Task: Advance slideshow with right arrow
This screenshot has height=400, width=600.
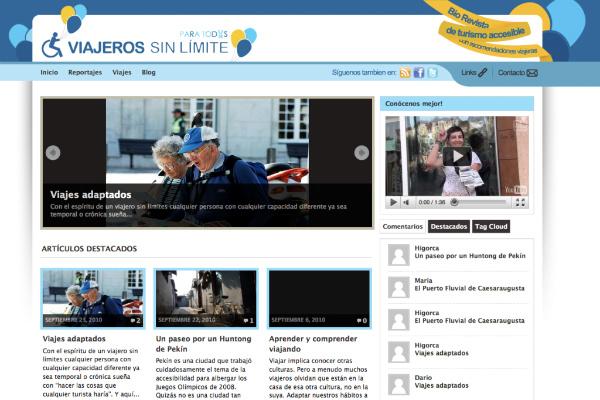Action: (362, 153)
